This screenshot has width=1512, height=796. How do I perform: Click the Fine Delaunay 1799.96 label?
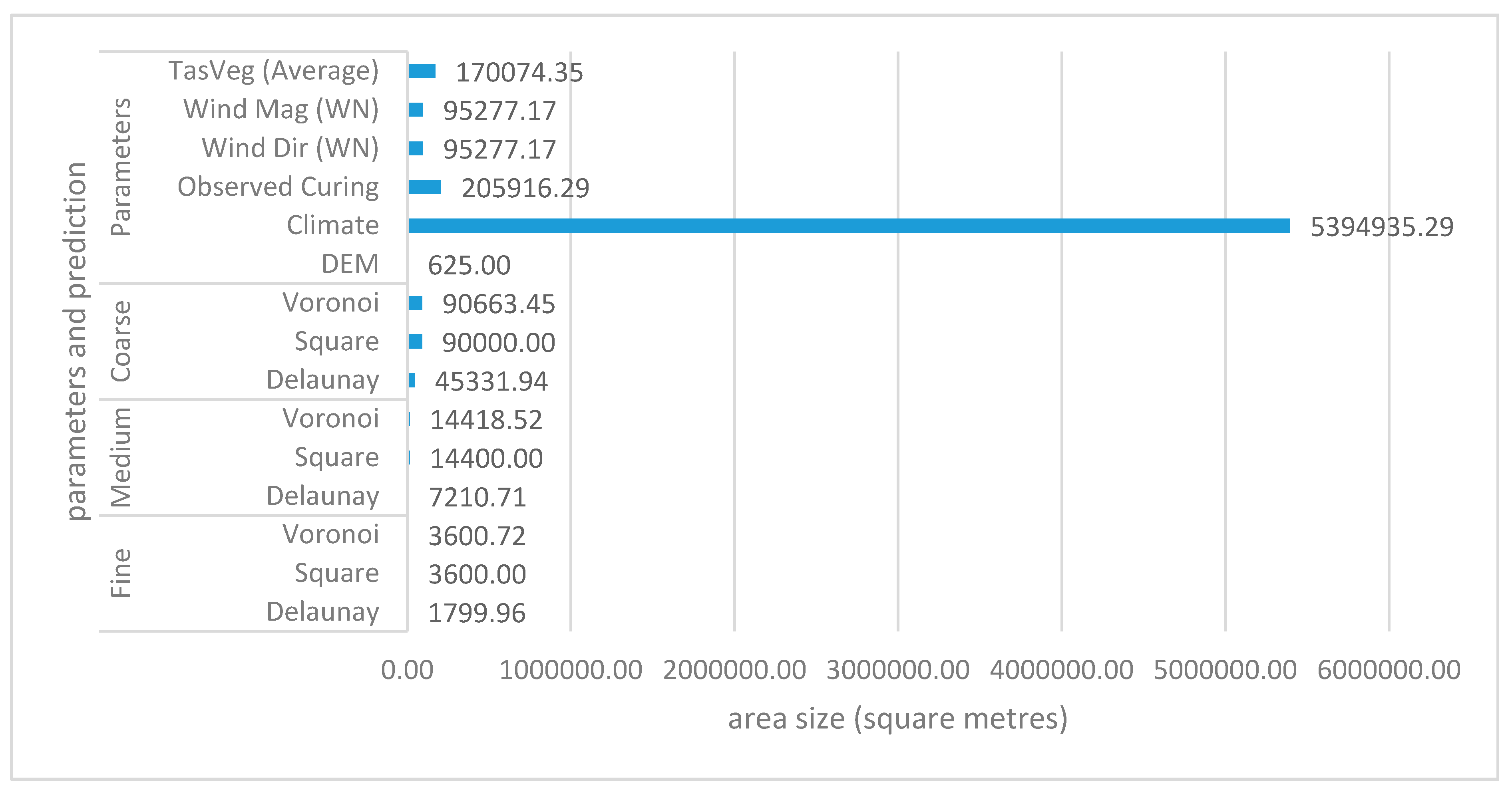click(476, 613)
